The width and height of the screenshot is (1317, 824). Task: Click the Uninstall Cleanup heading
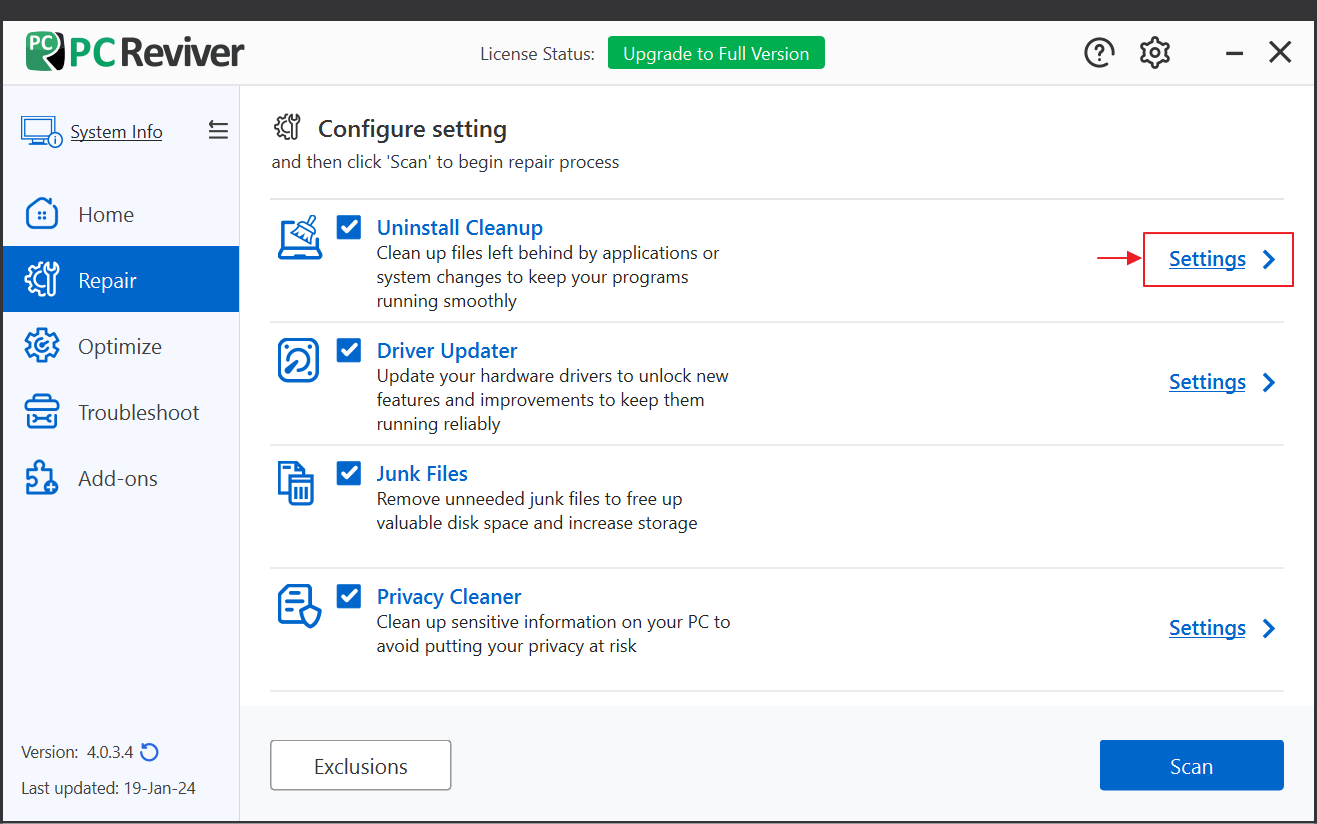pyautogui.click(x=460, y=228)
